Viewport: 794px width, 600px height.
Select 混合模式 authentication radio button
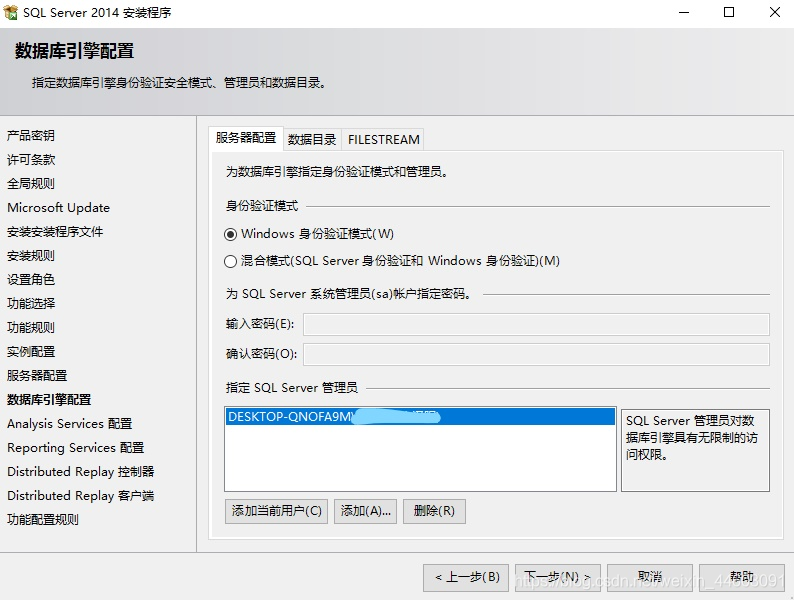pos(230,261)
